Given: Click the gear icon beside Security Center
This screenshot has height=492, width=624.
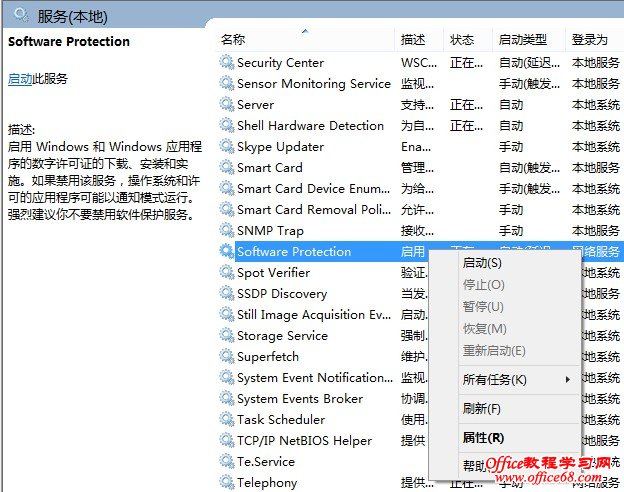Looking at the screenshot, I should click(226, 62).
